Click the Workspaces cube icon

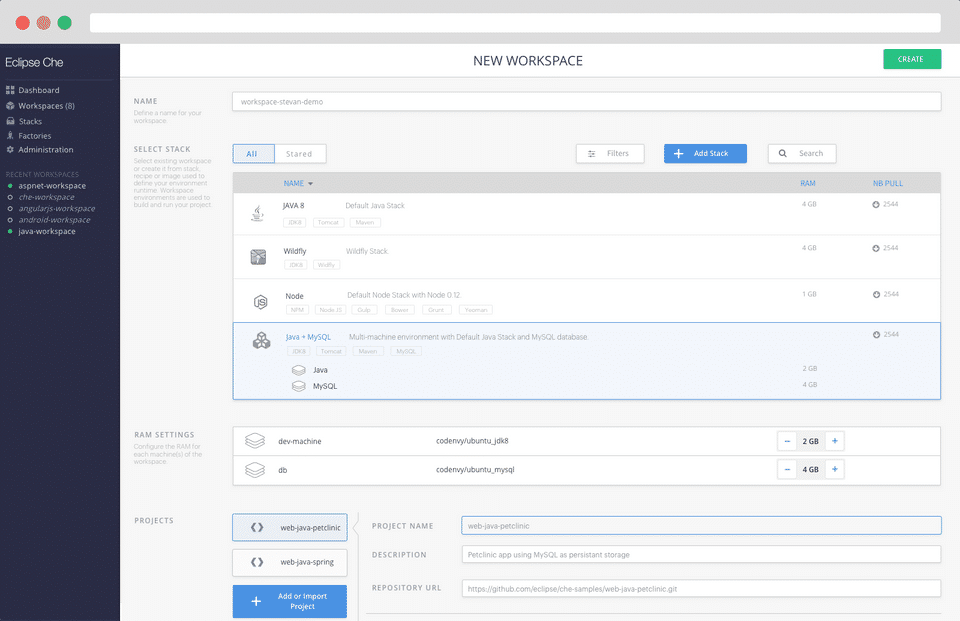tap(10, 105)
